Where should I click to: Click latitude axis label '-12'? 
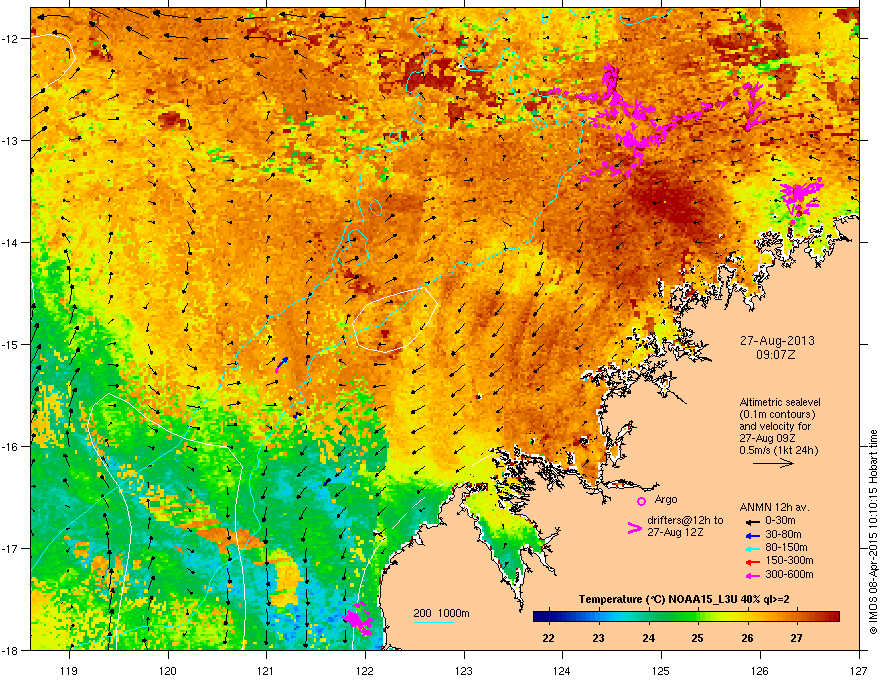(11, 38)
